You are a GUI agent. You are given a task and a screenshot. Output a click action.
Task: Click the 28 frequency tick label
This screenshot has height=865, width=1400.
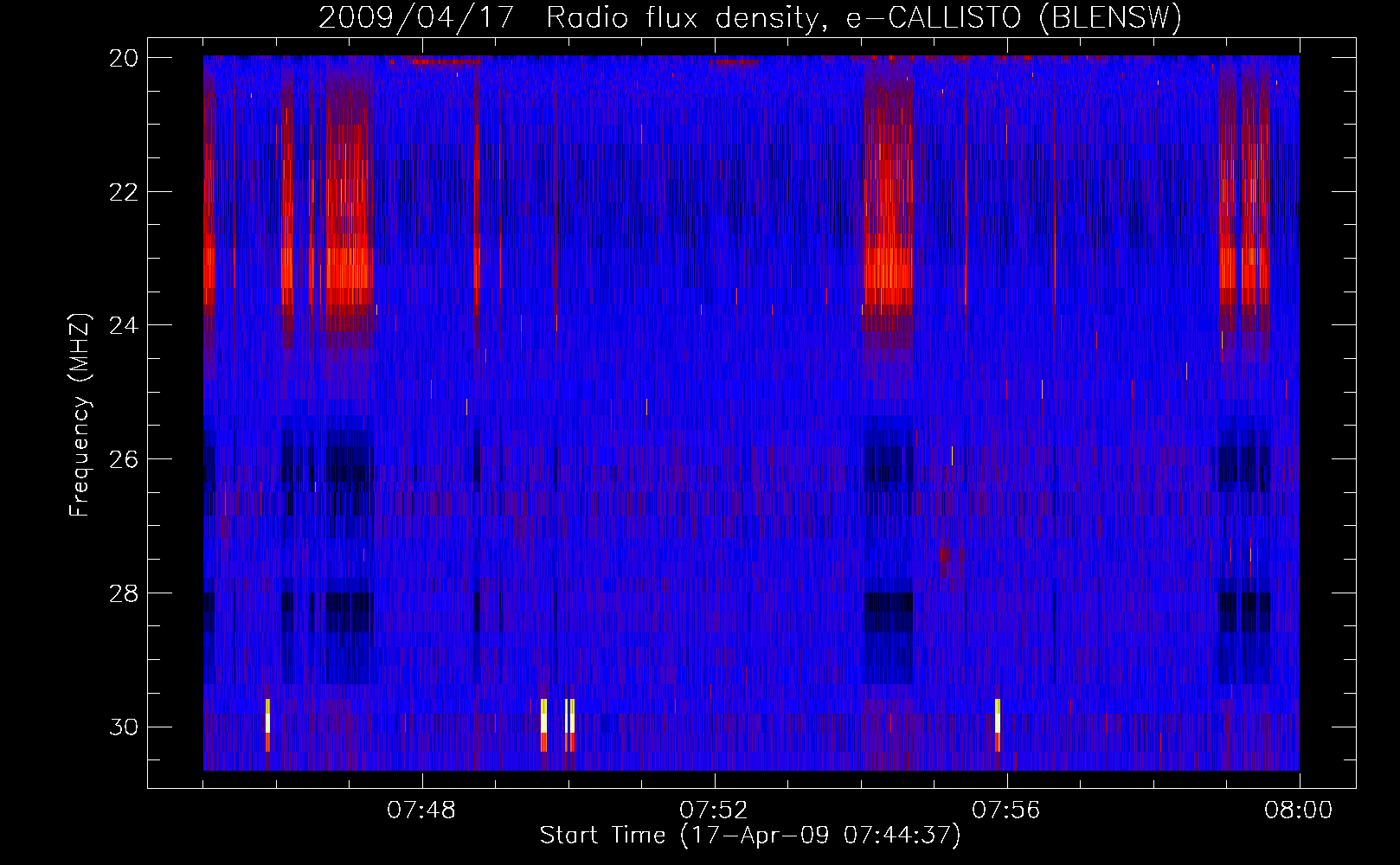(124, 593)
